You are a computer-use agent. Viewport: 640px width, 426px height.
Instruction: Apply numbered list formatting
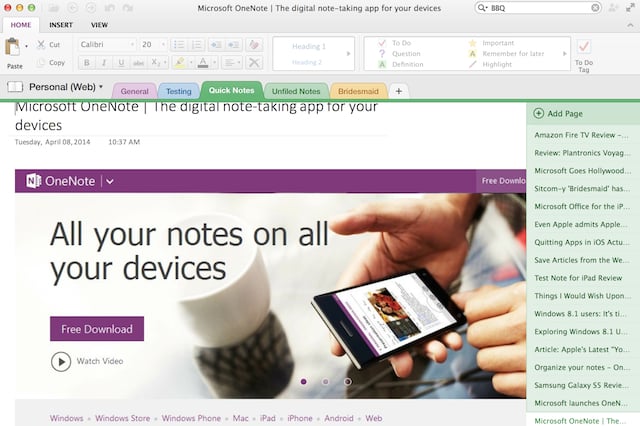tap(196, 44)
